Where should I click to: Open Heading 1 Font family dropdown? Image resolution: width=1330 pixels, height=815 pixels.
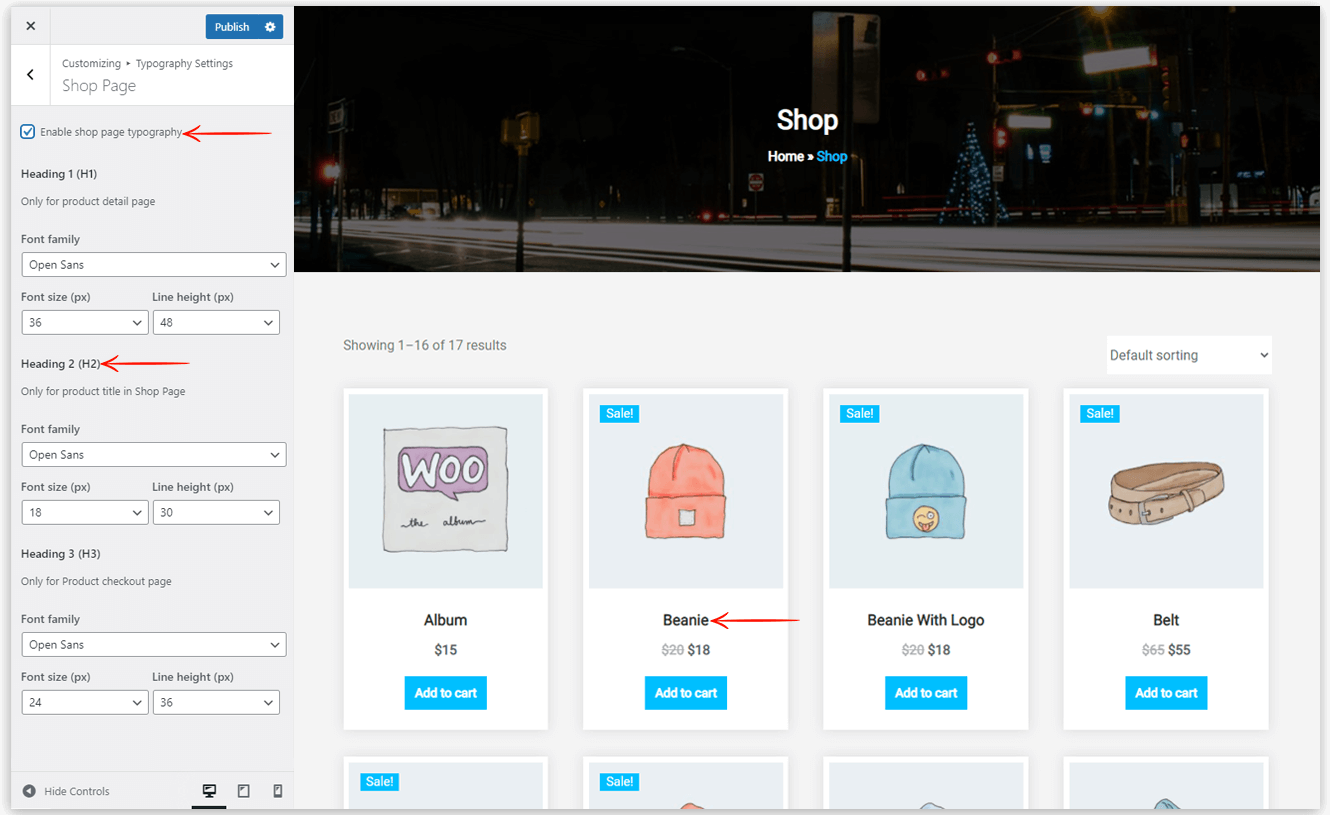154,265
